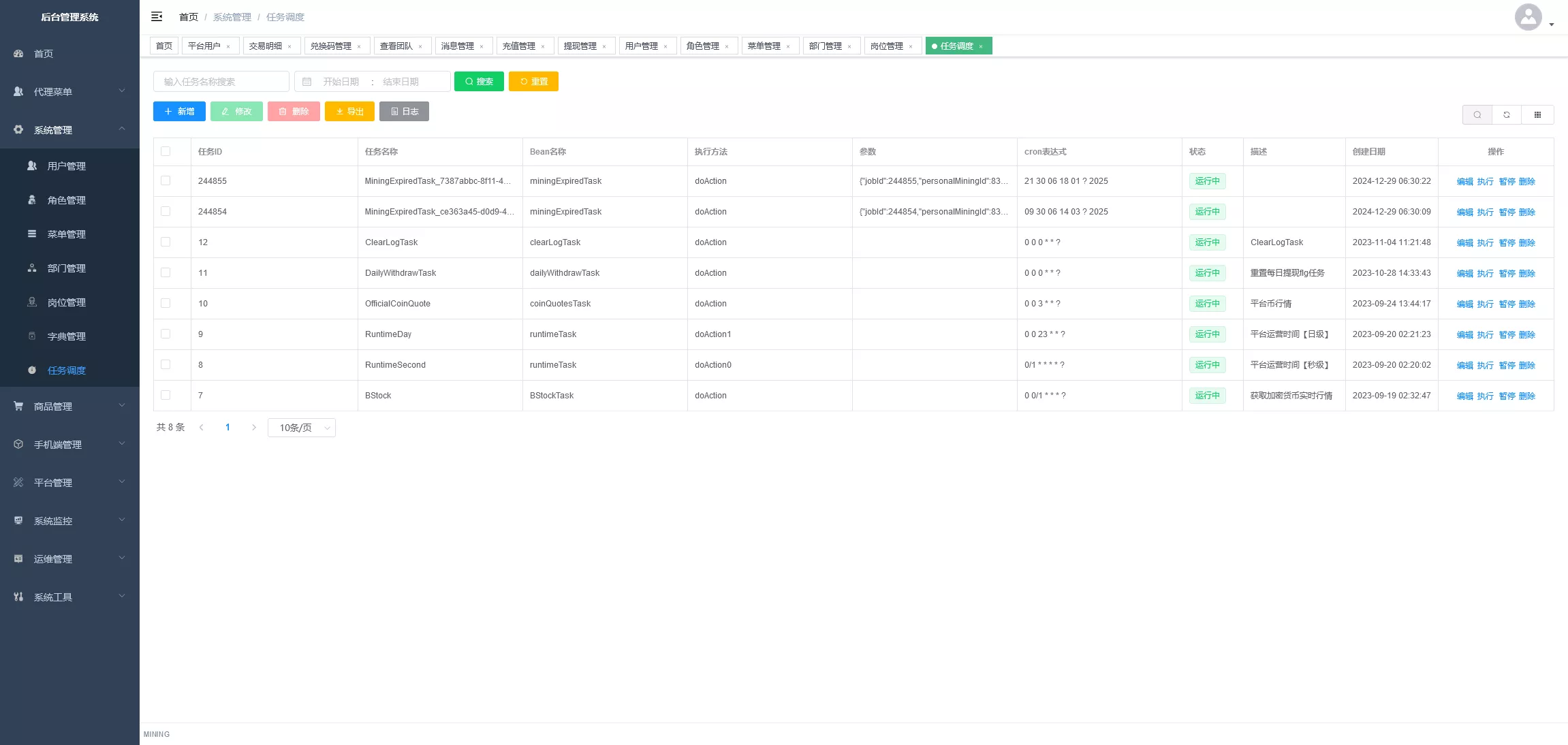Collapse the sidebar with hamburger icon
This screenshot has height=745, width=1568.
(157, 16)
